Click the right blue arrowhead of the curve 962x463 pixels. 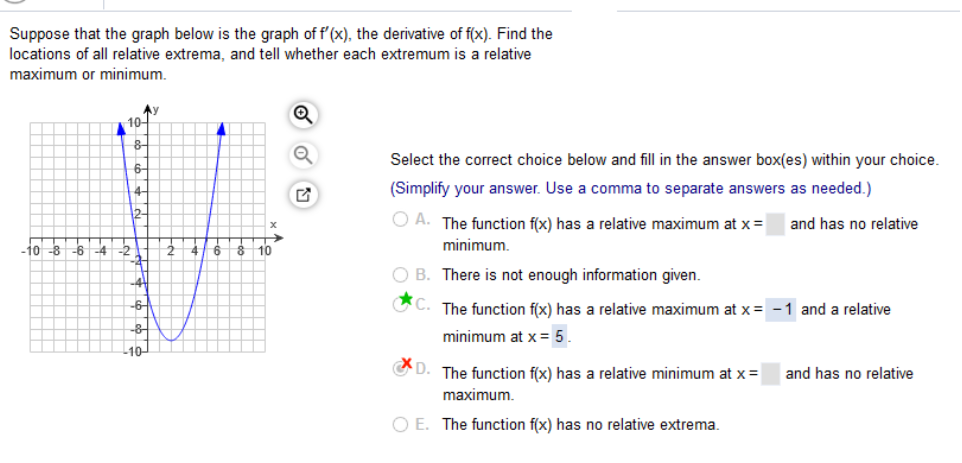click(x=222, y=127)
